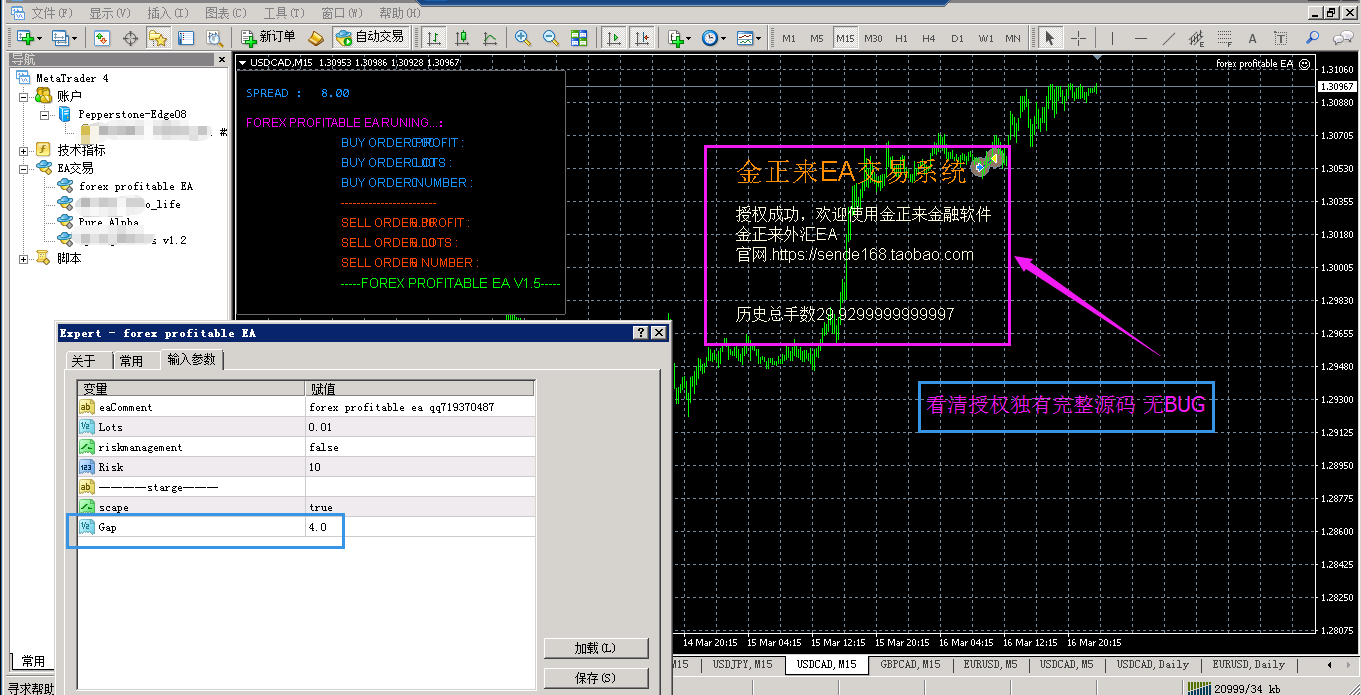The height and width of the screenshot is (695, 1361).
Task: Open the Strategy Tester magnifier icon
Action: 214,38
